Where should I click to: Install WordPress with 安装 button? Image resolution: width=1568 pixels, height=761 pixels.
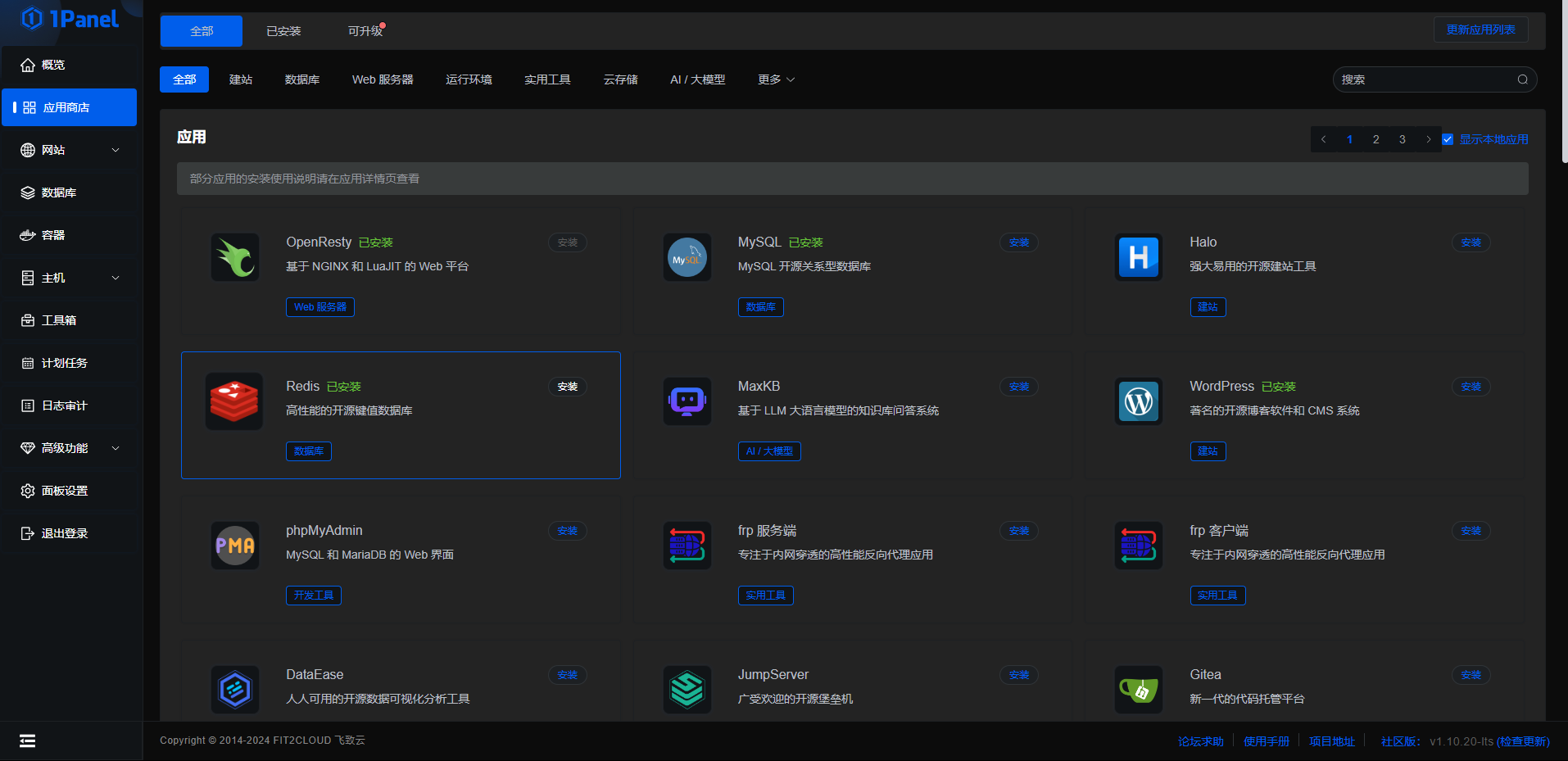(x=1471, y=387)
